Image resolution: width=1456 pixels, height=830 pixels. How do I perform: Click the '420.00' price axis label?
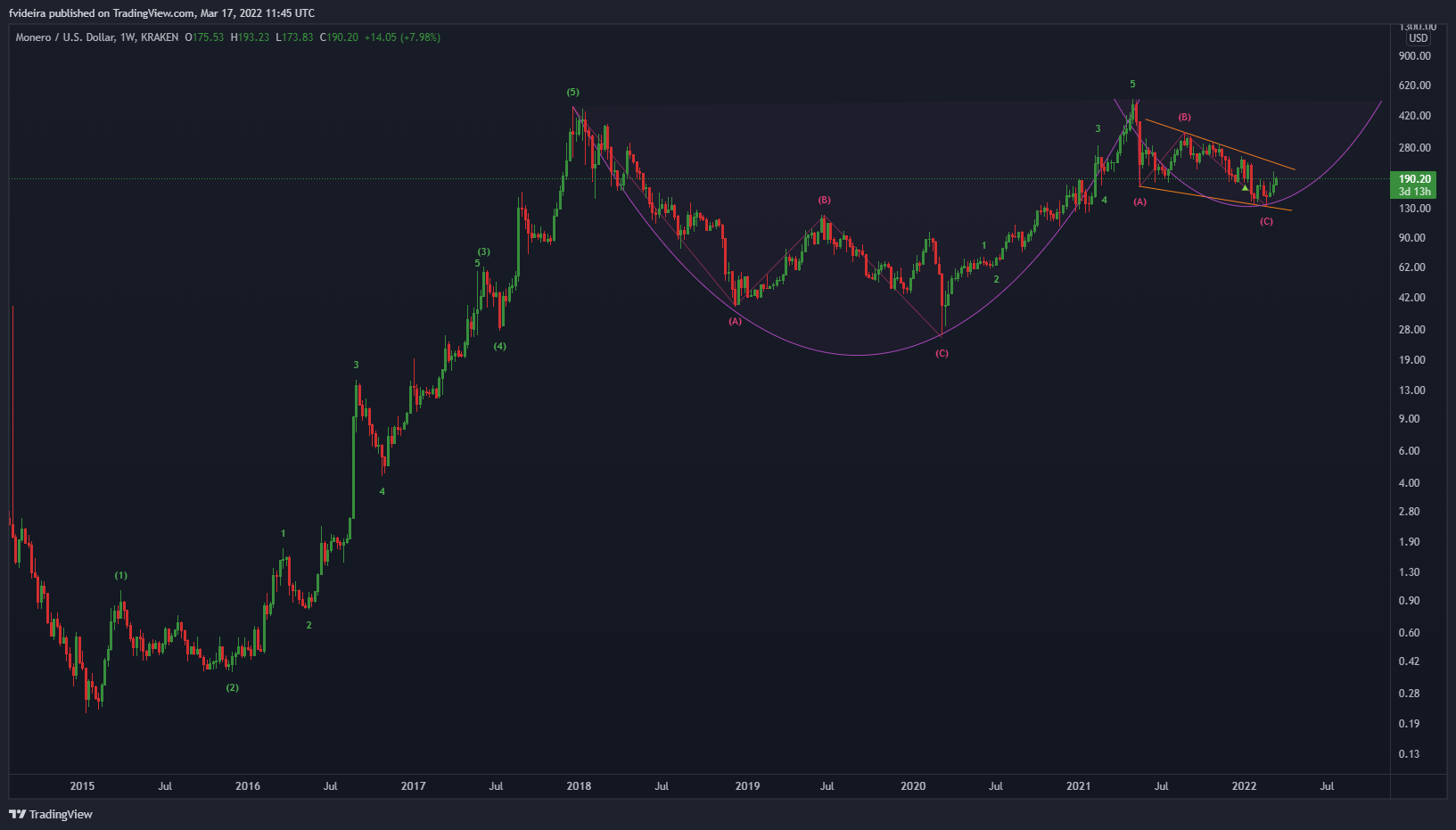point(1415,116)
